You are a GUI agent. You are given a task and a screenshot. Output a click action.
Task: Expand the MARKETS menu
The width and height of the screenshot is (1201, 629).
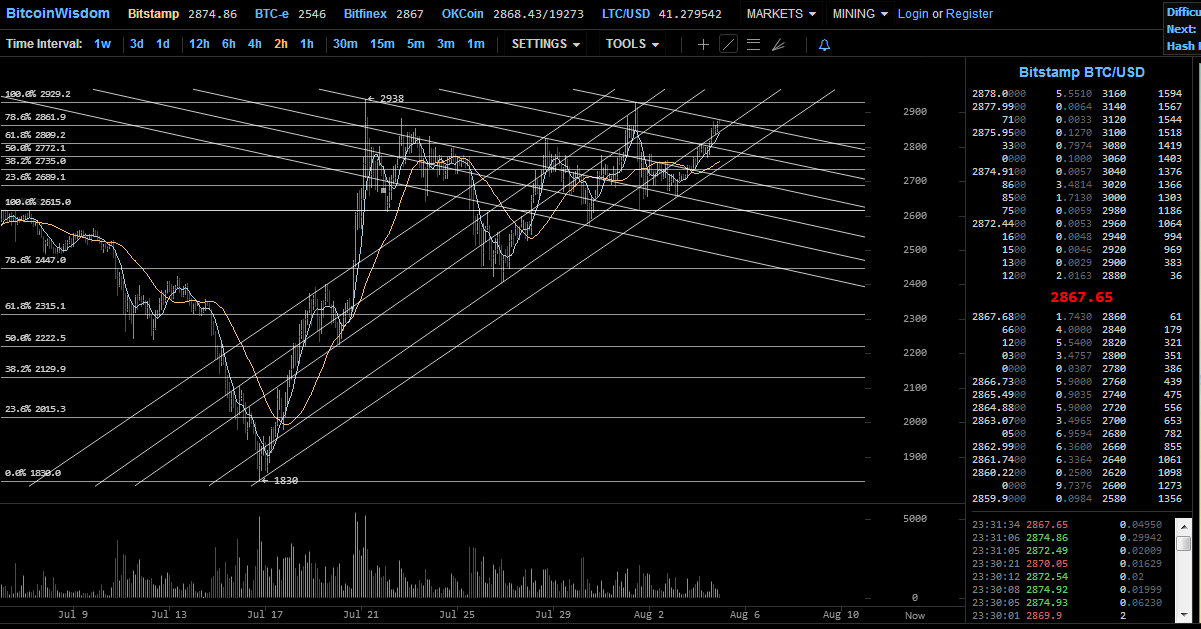tap(781, 14)
